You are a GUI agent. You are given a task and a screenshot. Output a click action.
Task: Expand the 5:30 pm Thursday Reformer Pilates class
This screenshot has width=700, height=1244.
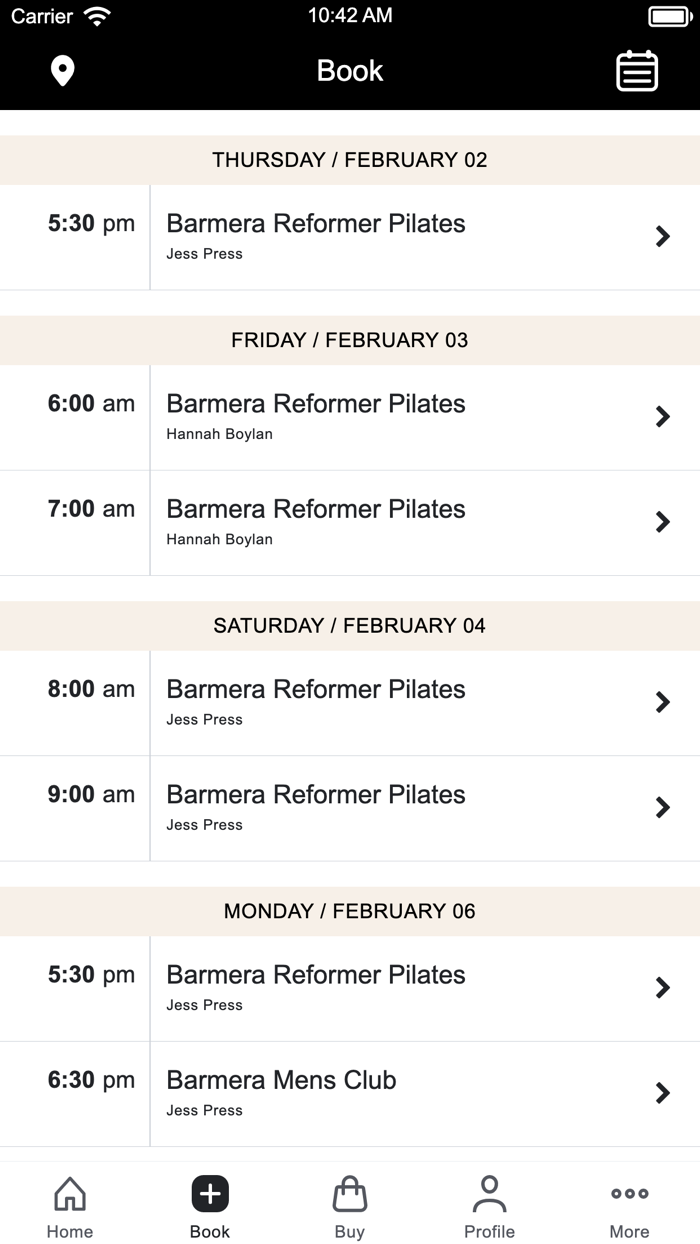(350, 236)
